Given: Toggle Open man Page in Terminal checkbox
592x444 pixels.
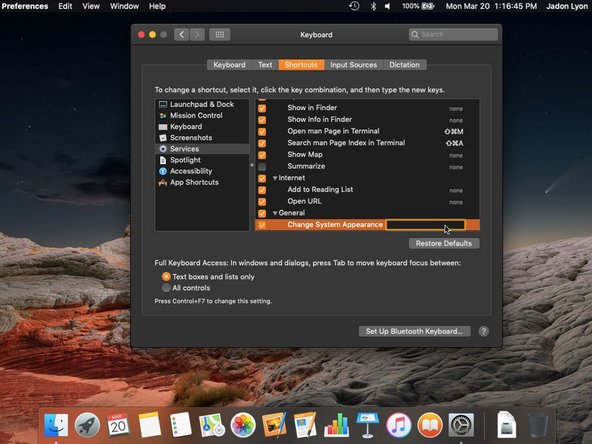Looking at the screenshot, I should tap(262, 131).
